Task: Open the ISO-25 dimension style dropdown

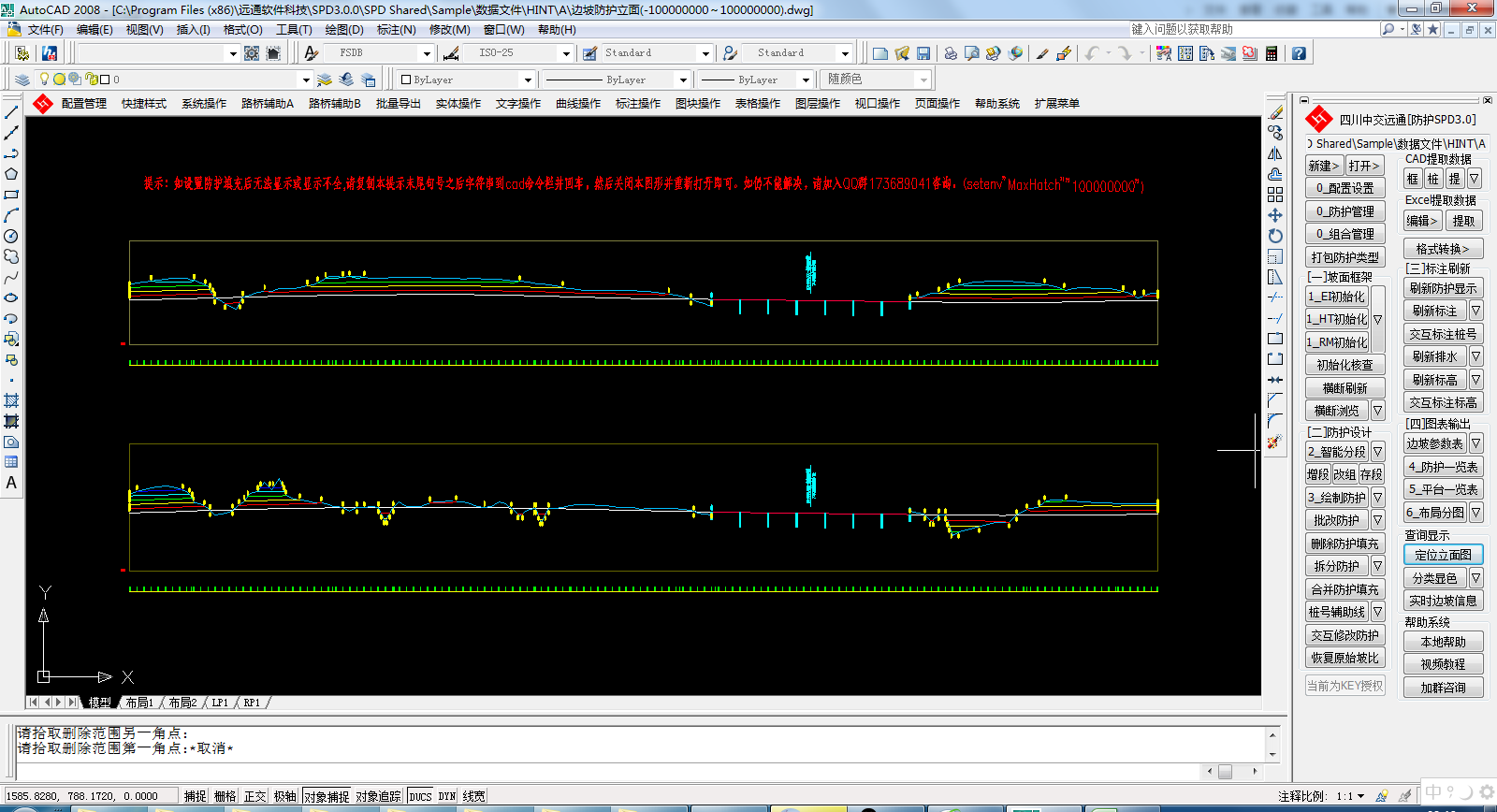Action: (565, 53)
